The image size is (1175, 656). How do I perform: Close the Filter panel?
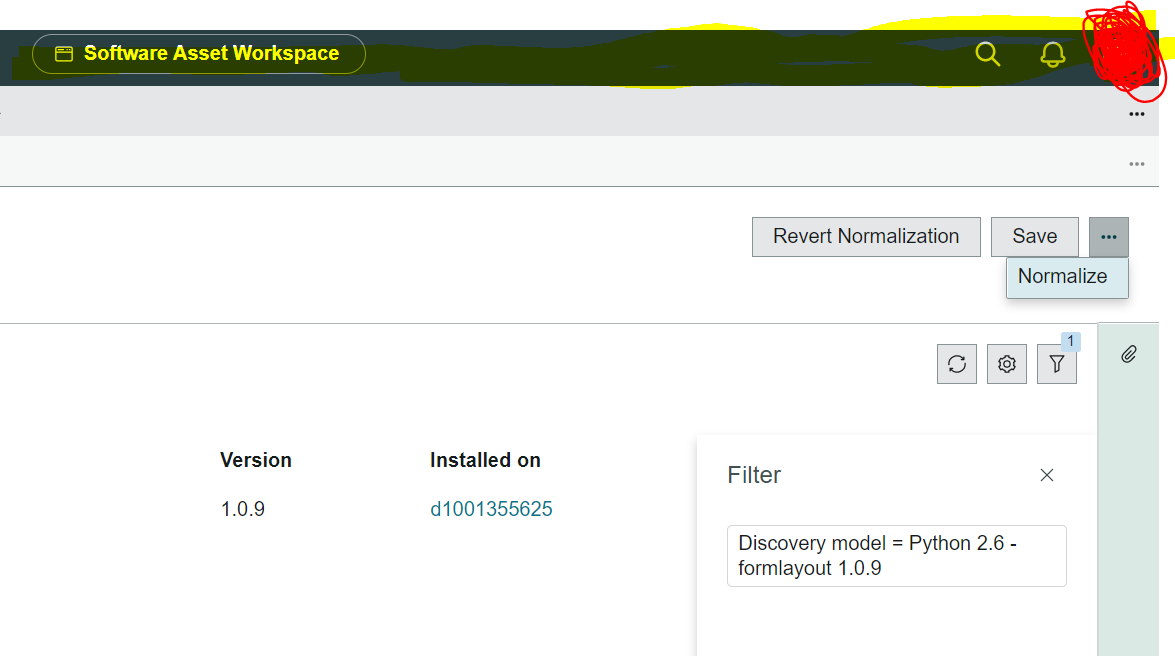[1047, 475]
